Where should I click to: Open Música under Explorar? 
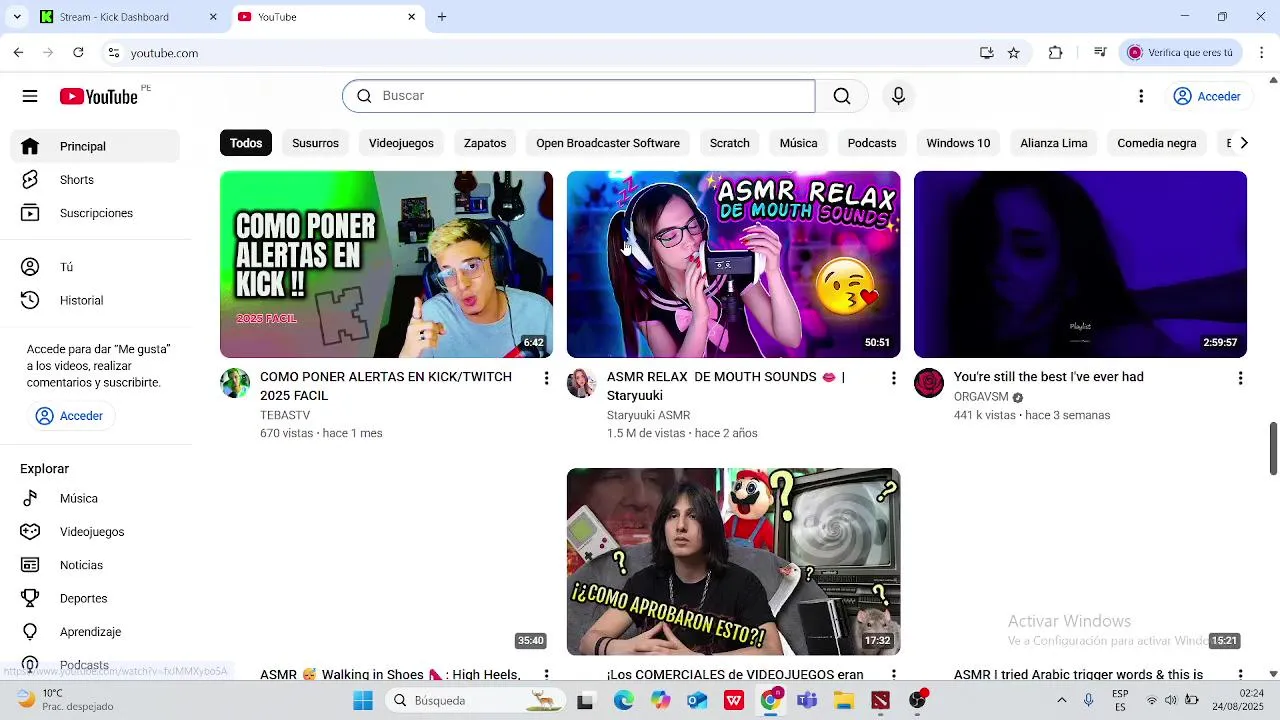pos(96,498)
